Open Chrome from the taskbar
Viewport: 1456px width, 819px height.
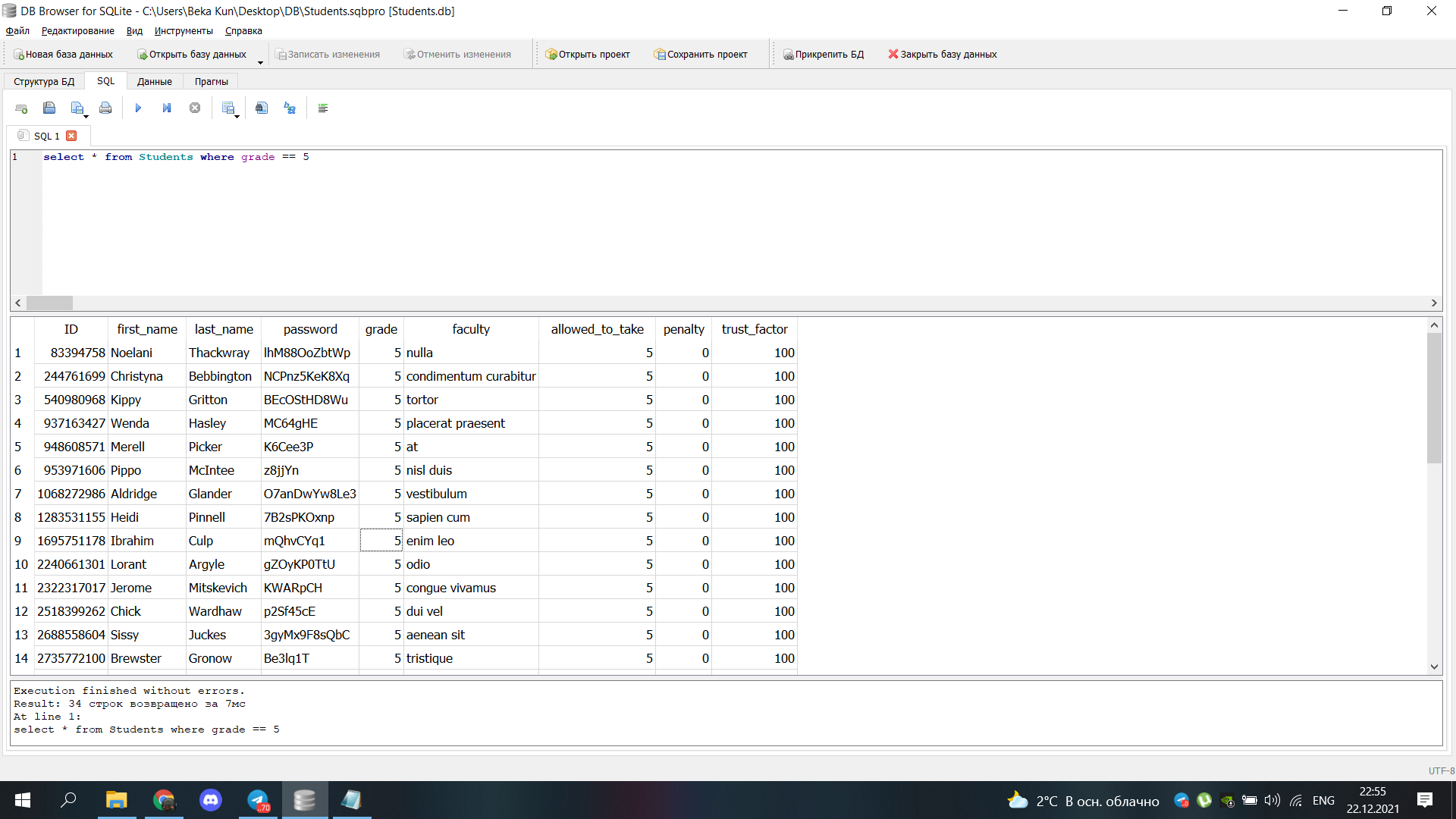164,800
